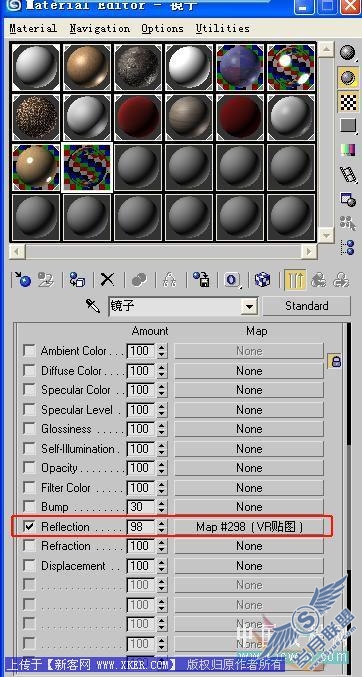Click the Standard material type button
This screenshot has width=362, height=677.
pos(306,306)
